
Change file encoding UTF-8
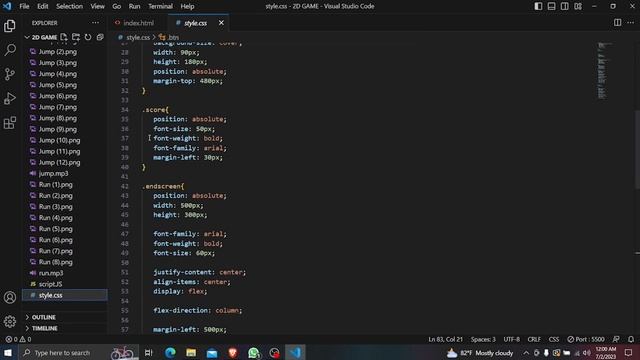tap(511, 339)
